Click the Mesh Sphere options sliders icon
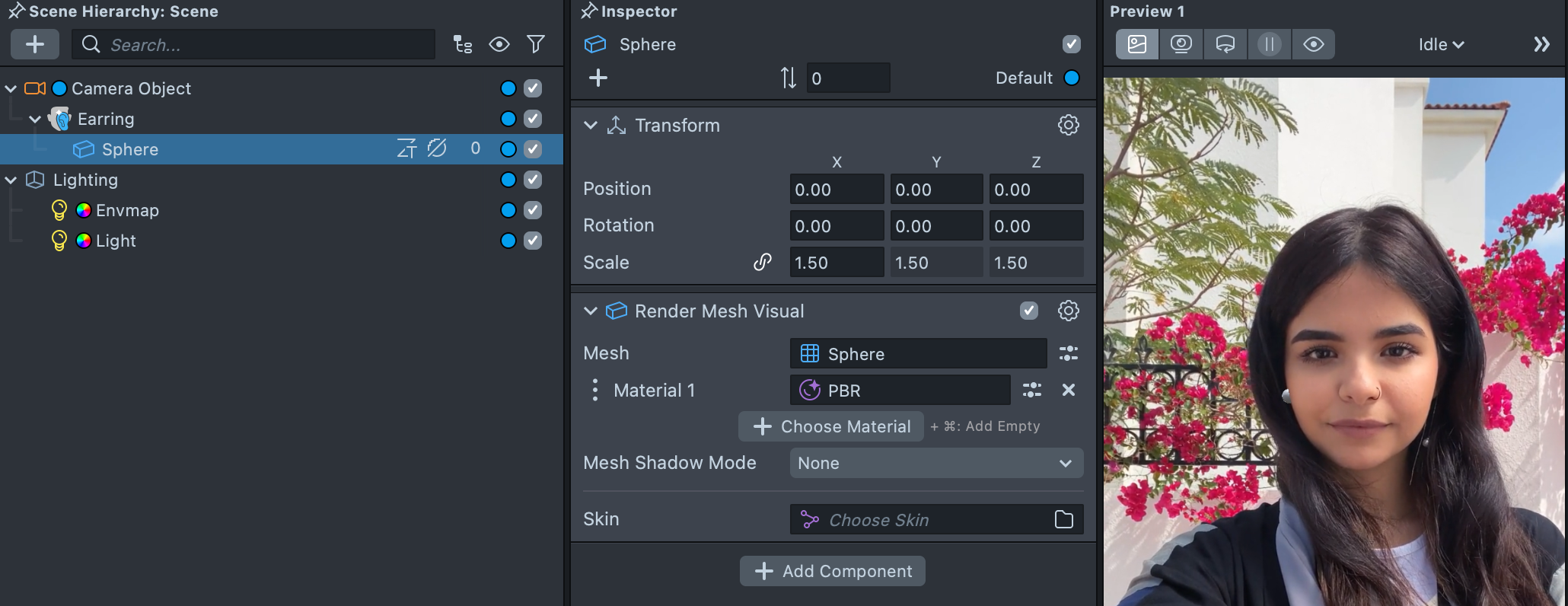The image size is (1568, 606). (x=1068, y=353)
